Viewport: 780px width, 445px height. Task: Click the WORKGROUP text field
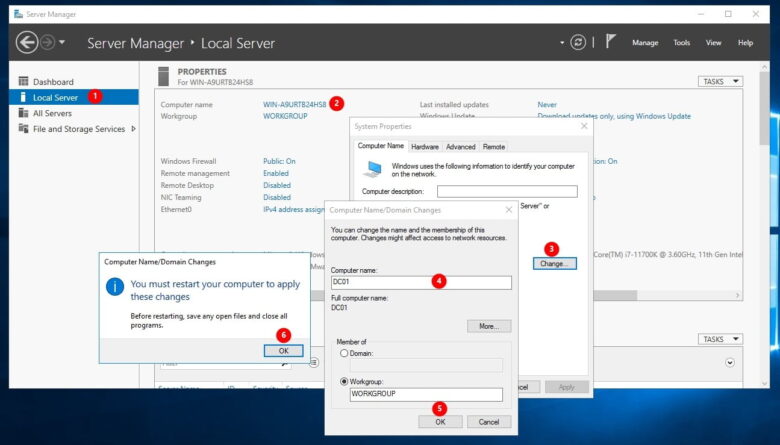point(426,394)
